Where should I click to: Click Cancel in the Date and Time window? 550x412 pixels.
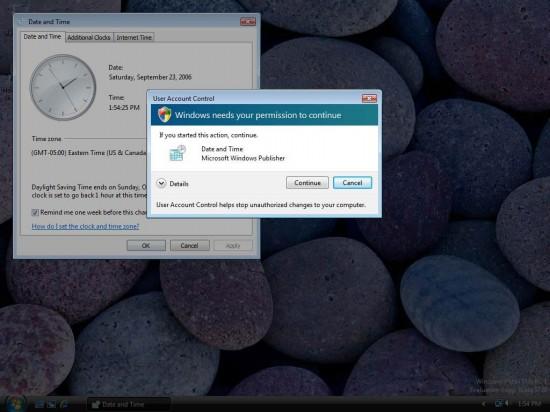(189, 245)
